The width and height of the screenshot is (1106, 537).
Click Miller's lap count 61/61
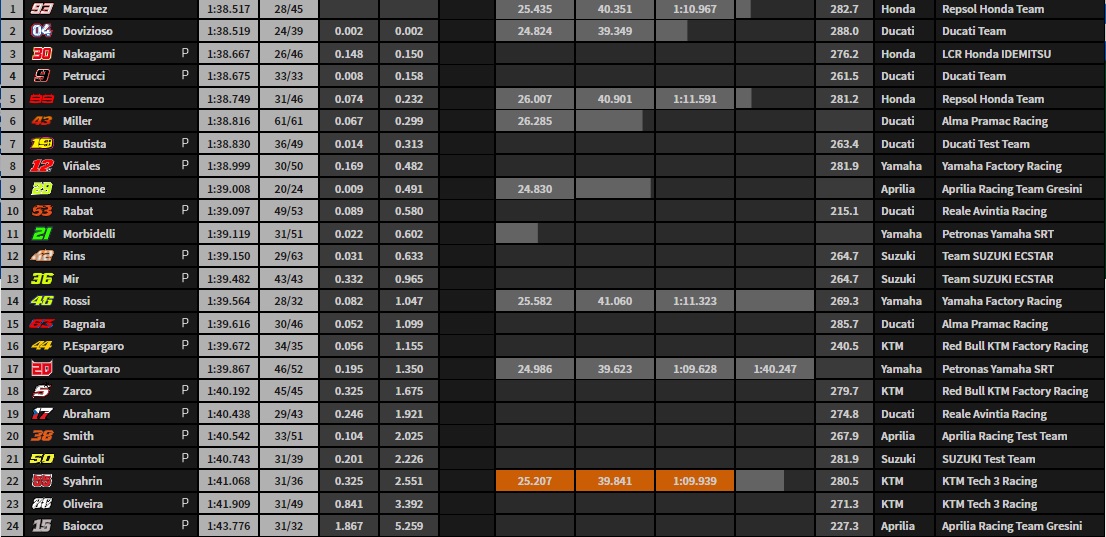pyautogui.click(x=288, y=121)
